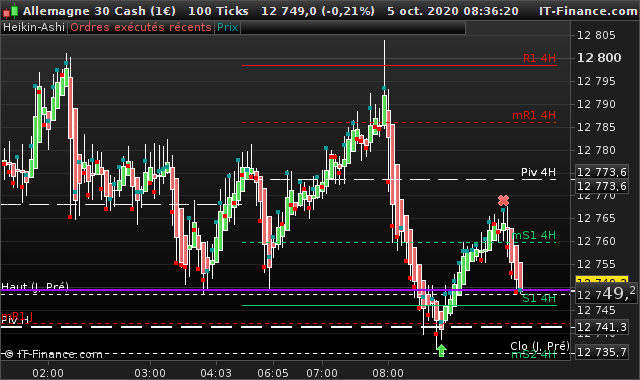Click the 'Haut (J. Pré)' label
640x380 pixels.
[35, 287]
